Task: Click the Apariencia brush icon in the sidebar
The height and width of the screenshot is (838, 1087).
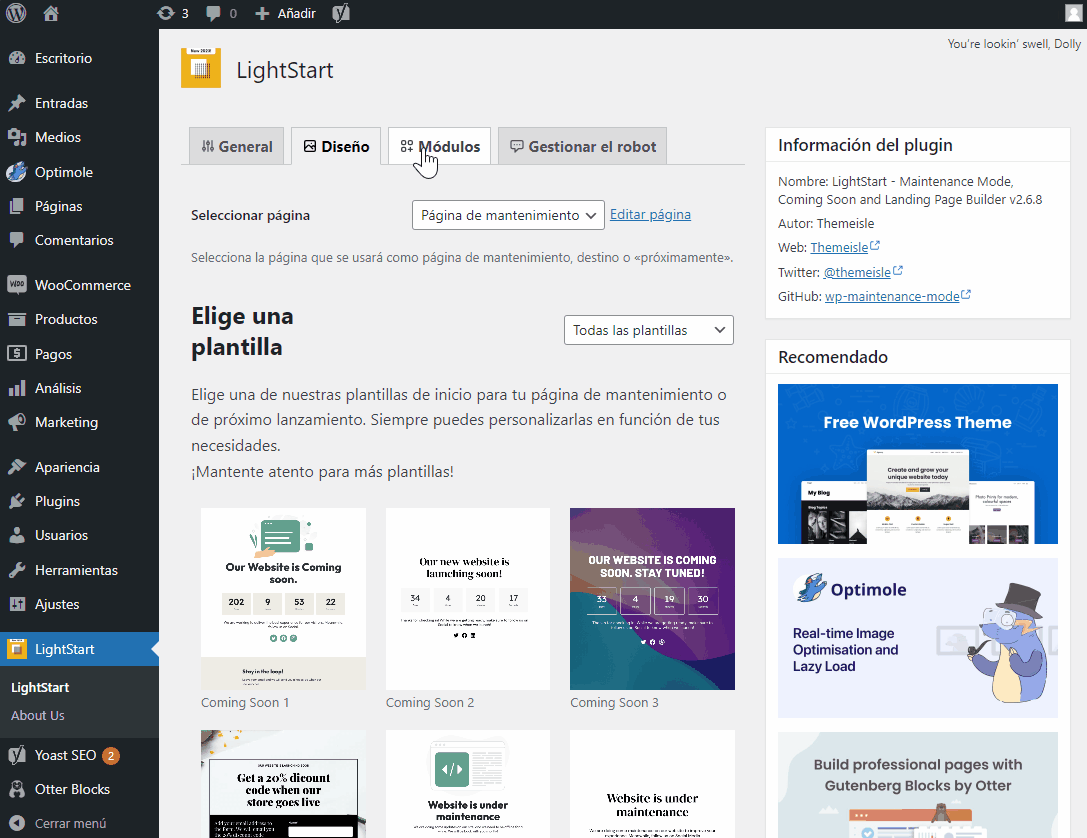Action: point(17,466)
